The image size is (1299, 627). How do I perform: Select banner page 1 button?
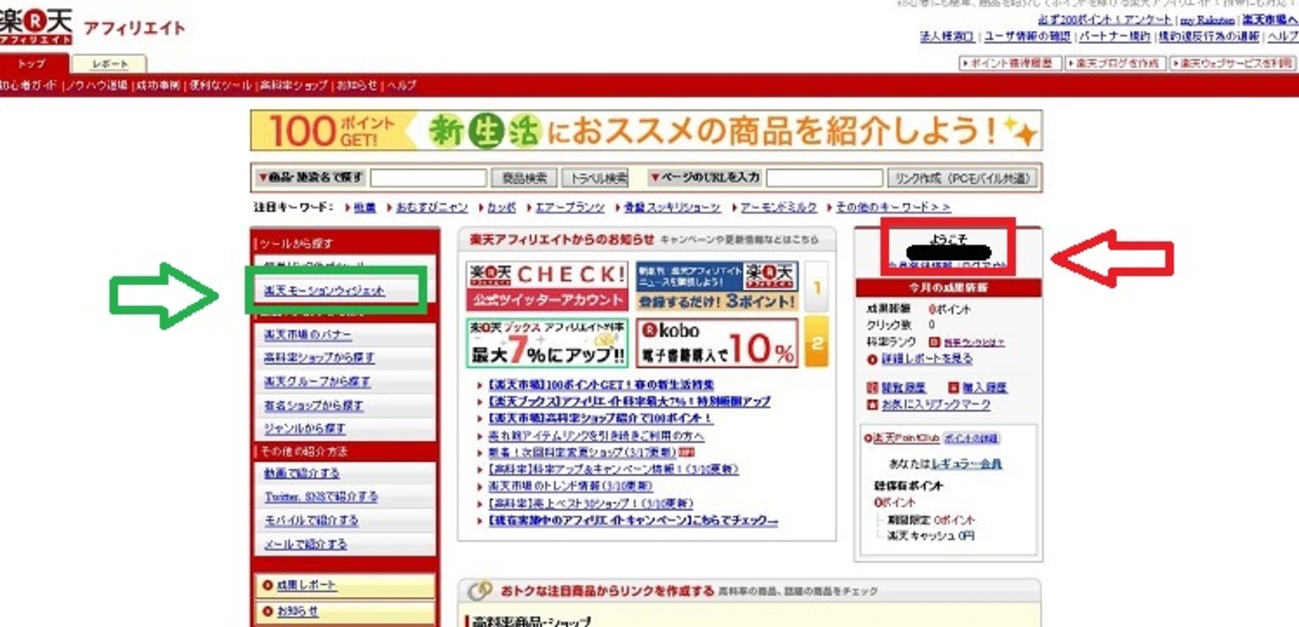click(x=817, y=288)
